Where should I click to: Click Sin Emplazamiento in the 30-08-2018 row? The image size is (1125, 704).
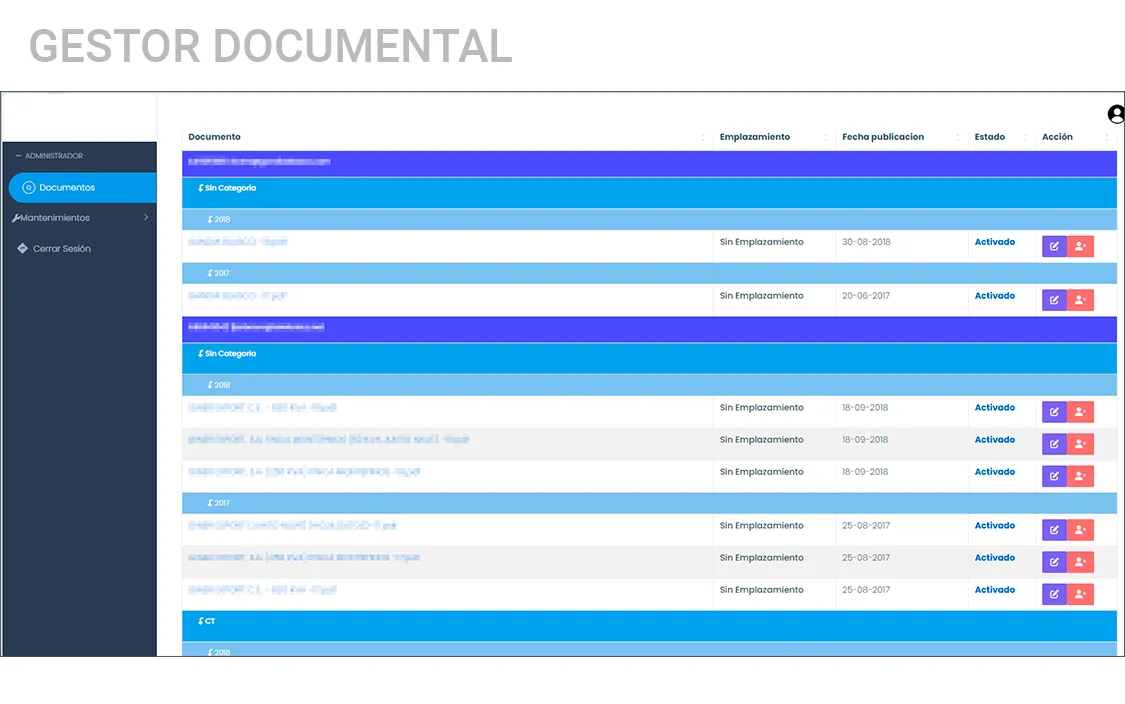tap(761, 242)
